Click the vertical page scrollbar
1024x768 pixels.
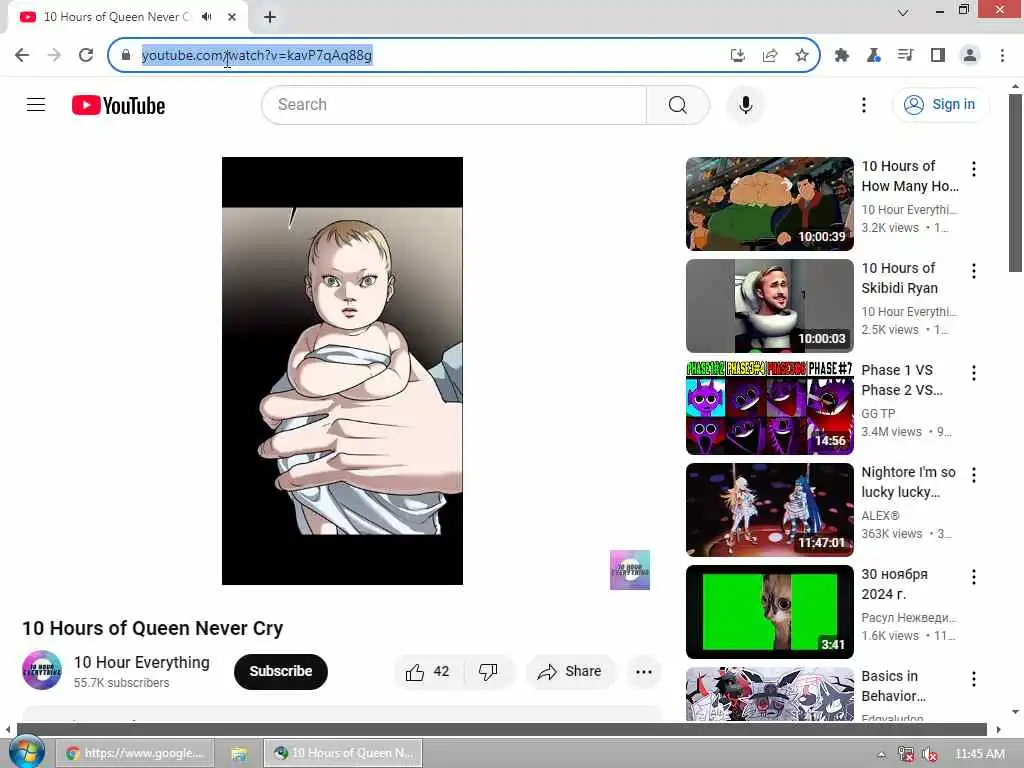pyautogui.click(x=1014, y=183)
